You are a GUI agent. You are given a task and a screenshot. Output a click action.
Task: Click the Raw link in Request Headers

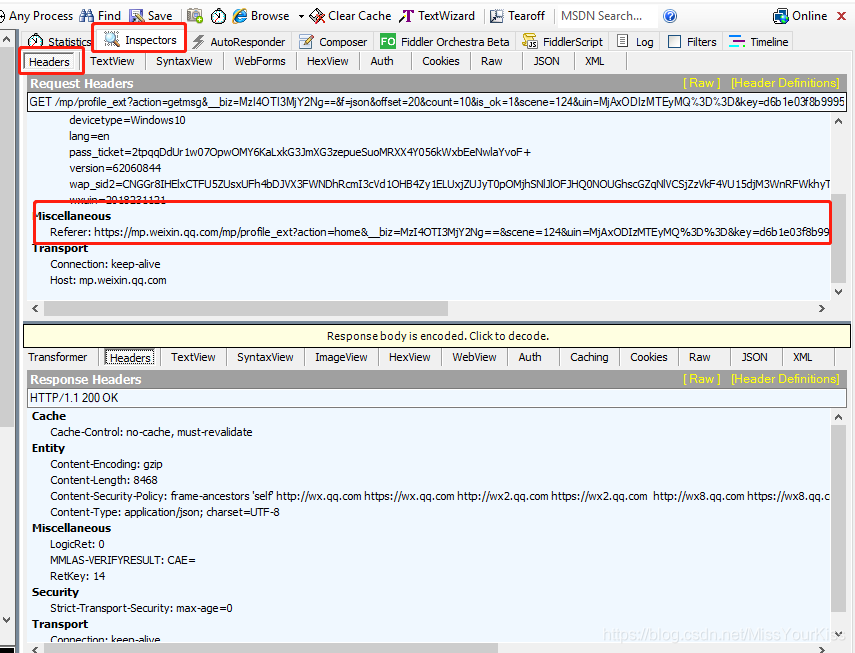click(x=702, y=83)
